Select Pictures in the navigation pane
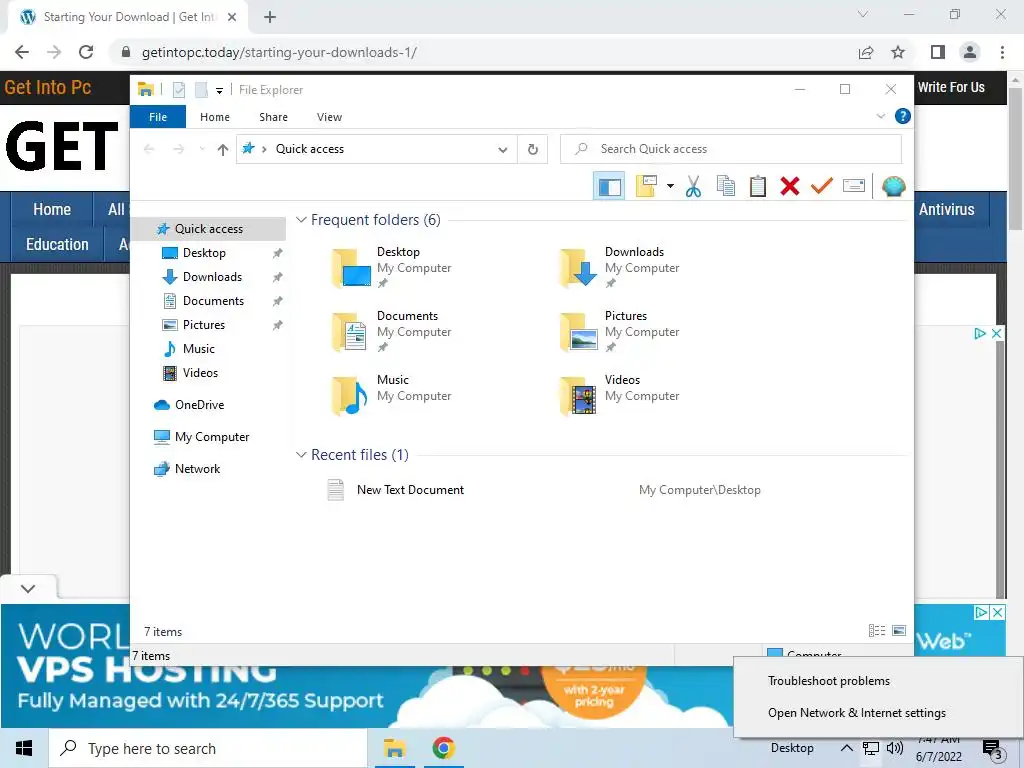The height and width of the screenshot is (768, 1024). click(204, 325)
